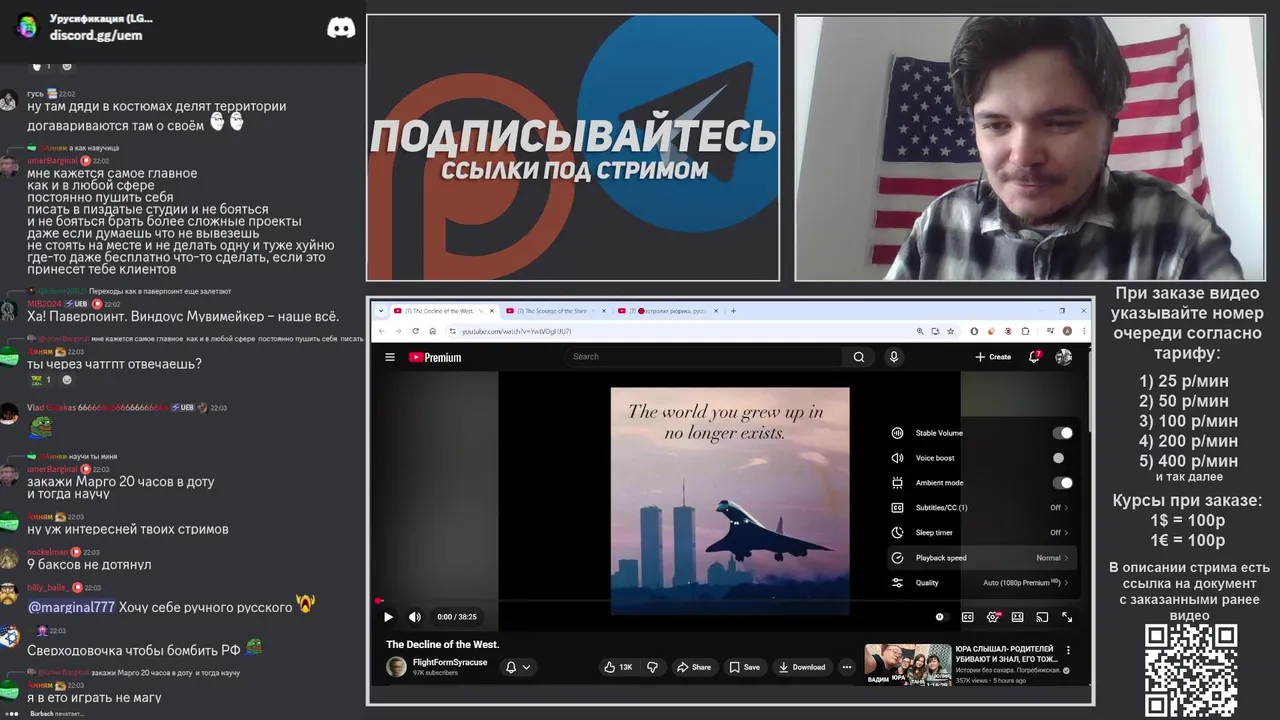Viewport: 1280px width, 720px height.
Task: Open the browser extensions puzzle icon
Action: click(x=1025, y=331)
